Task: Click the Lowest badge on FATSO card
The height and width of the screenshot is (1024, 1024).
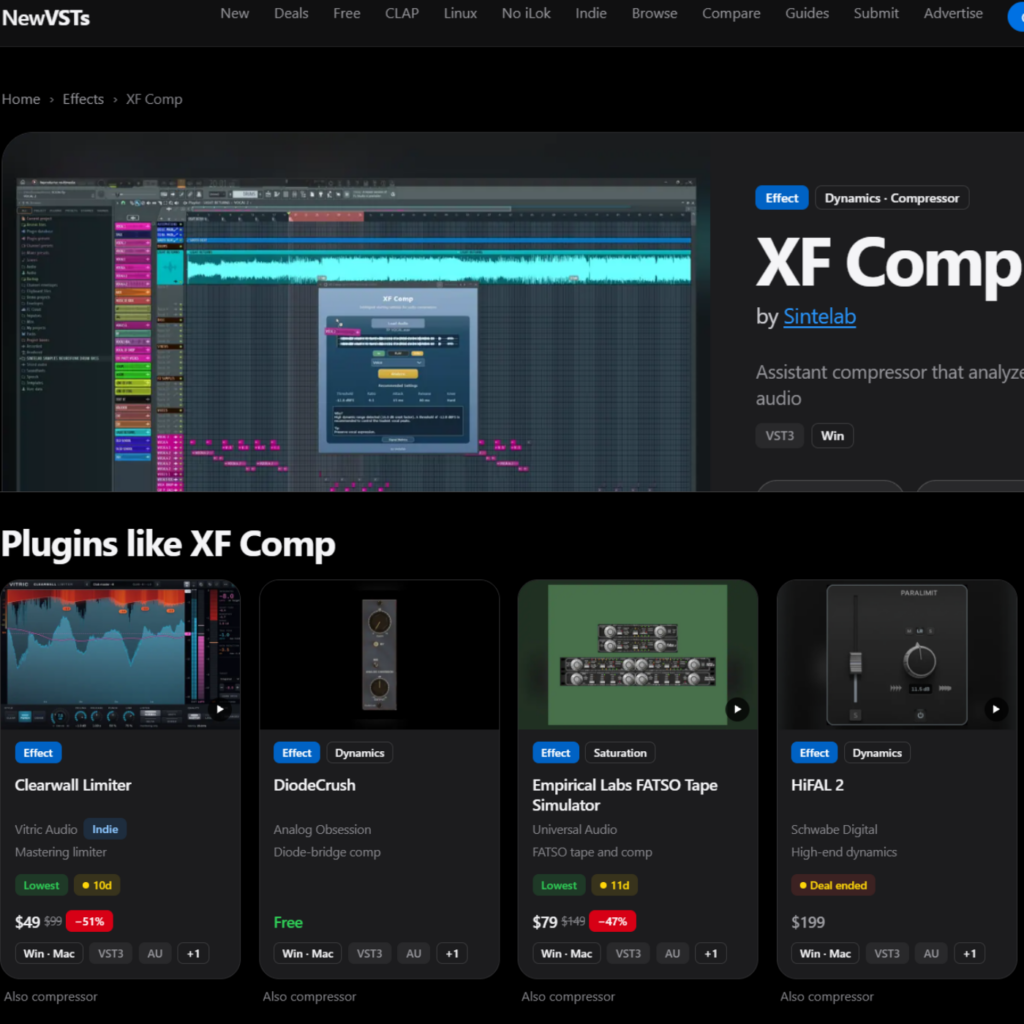Action: point(559,886)
